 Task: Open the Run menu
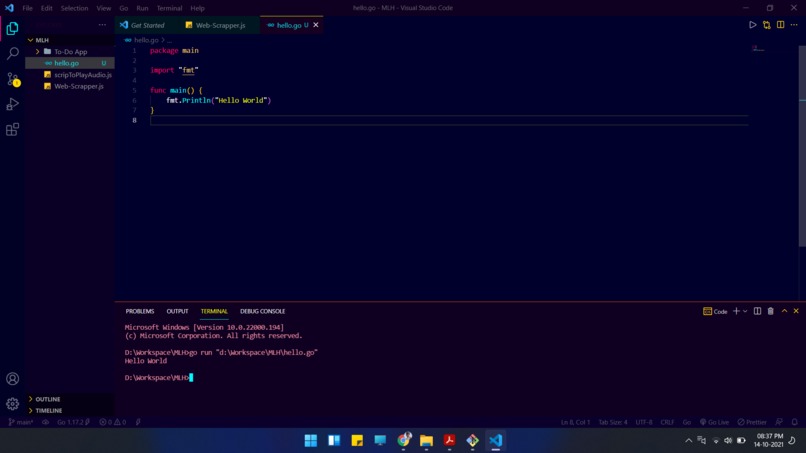pyautogui.click(x=142, y=8)
